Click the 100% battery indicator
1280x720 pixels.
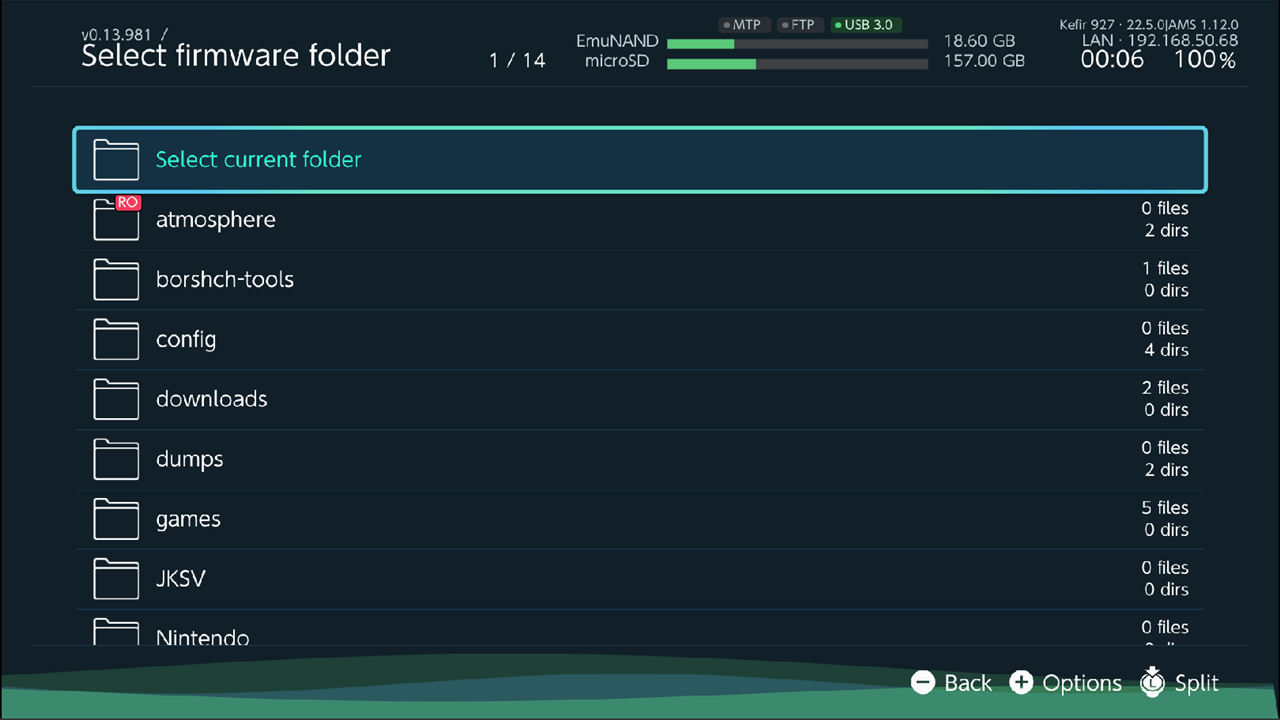pyautogui.click(x=1205, y=60)
